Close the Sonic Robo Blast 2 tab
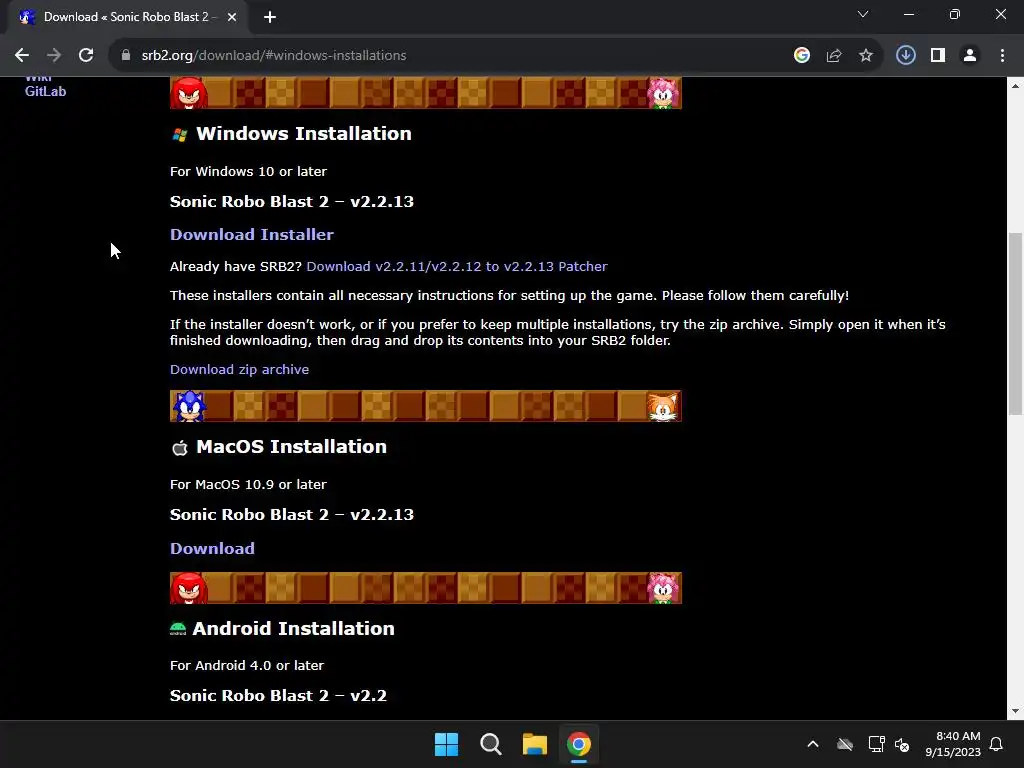This screenshot has width=1024, height=768. coord(232,17)
